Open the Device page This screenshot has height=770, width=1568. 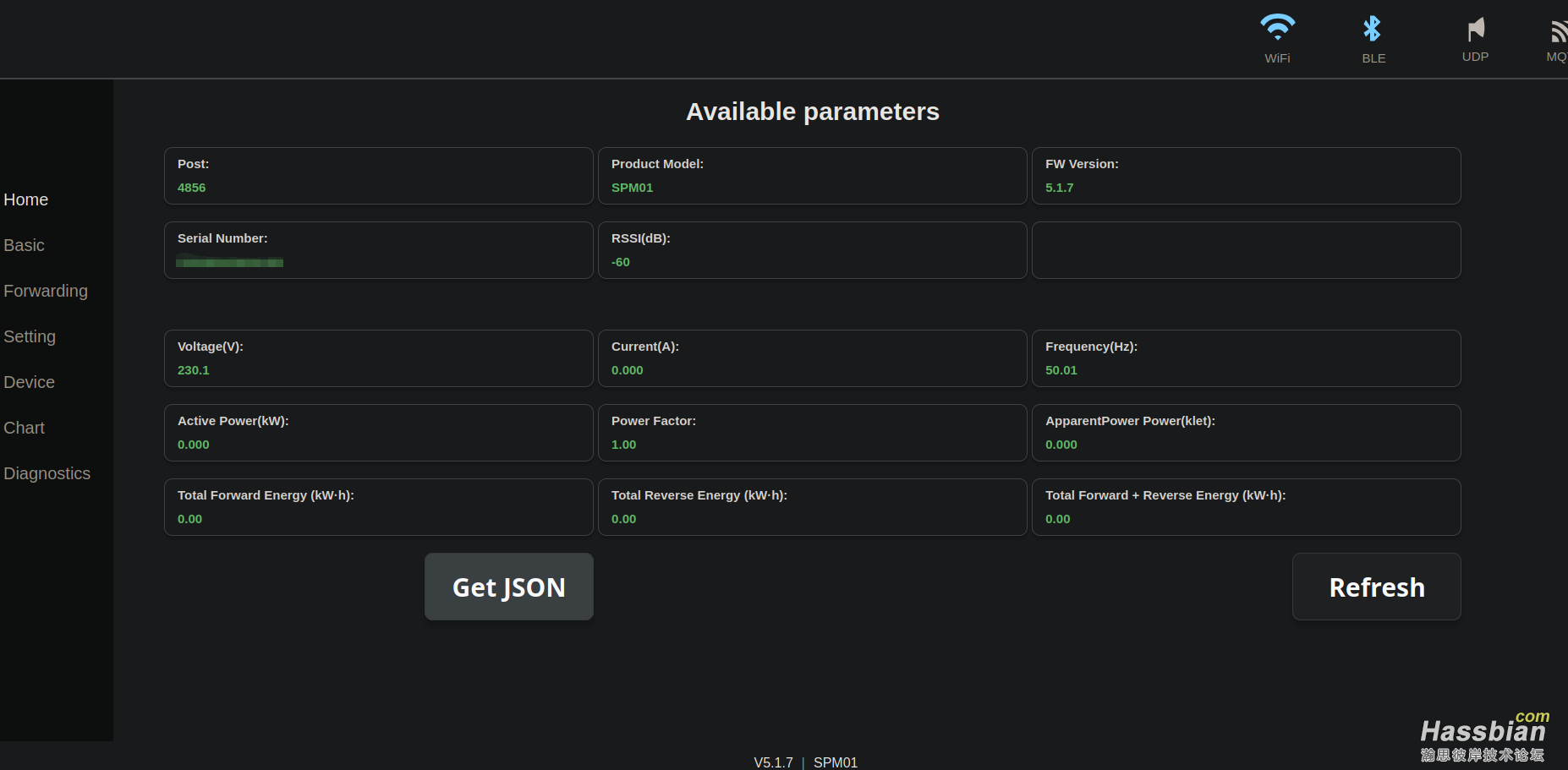(30, 382)
